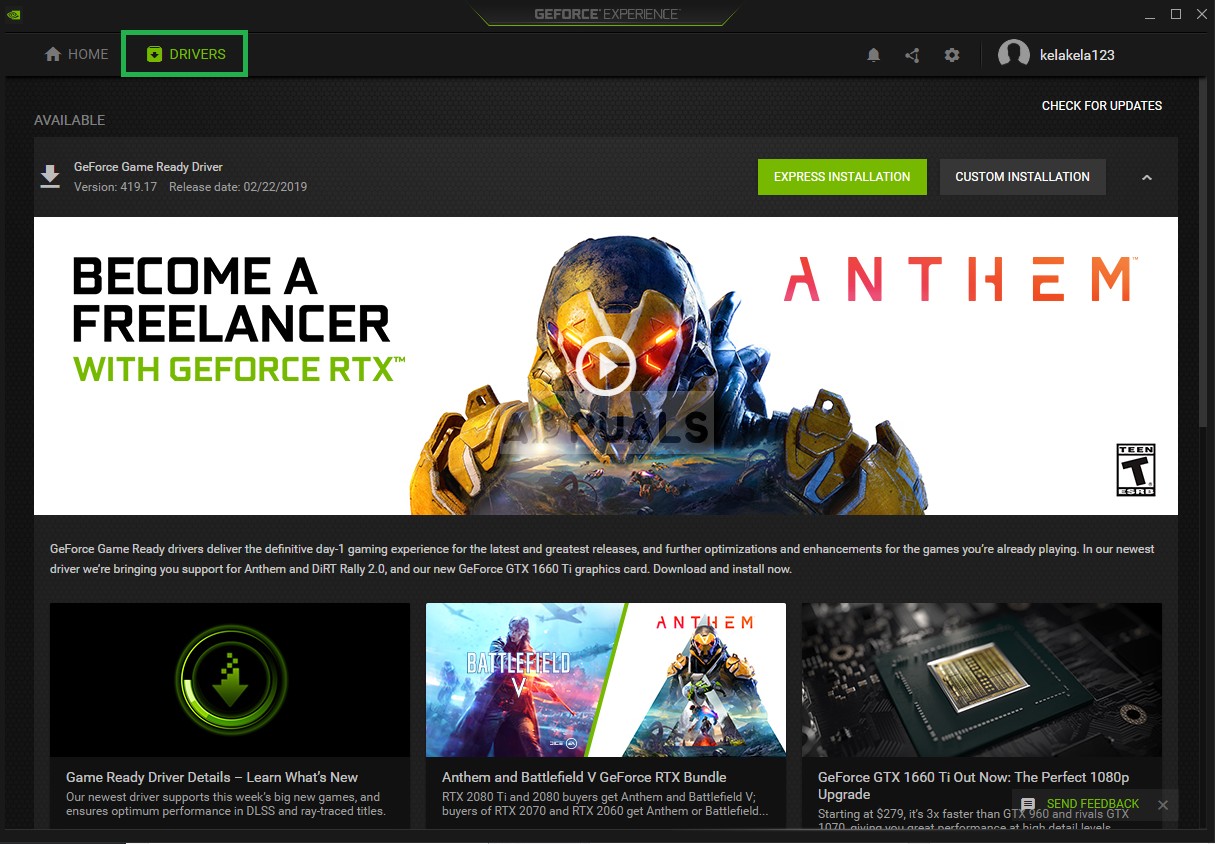Click Release date 02/22/2019 text
The image size is (1215, 844).
pos(238,187)
